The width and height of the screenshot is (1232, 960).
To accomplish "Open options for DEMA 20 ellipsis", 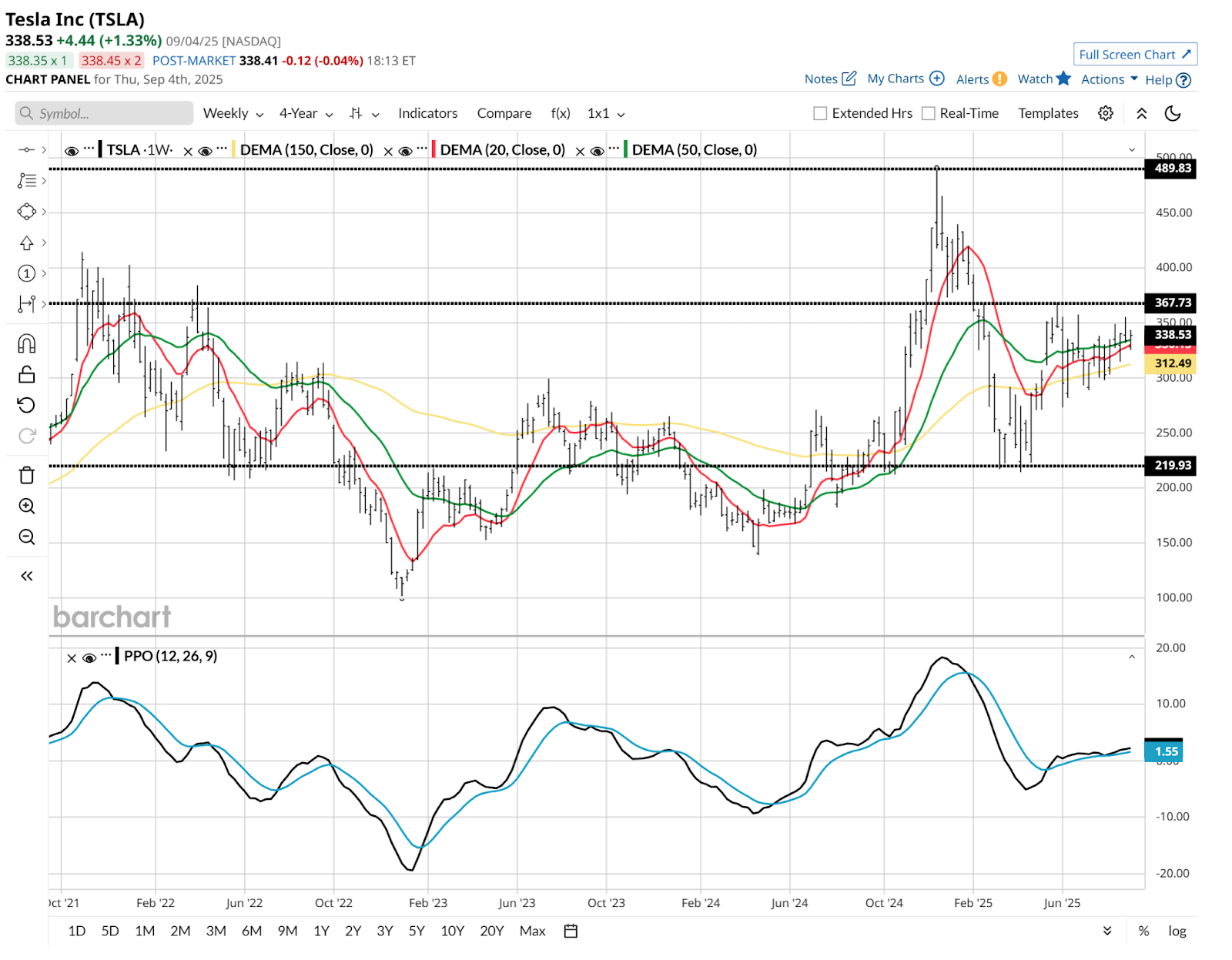I will click(422, 148).
